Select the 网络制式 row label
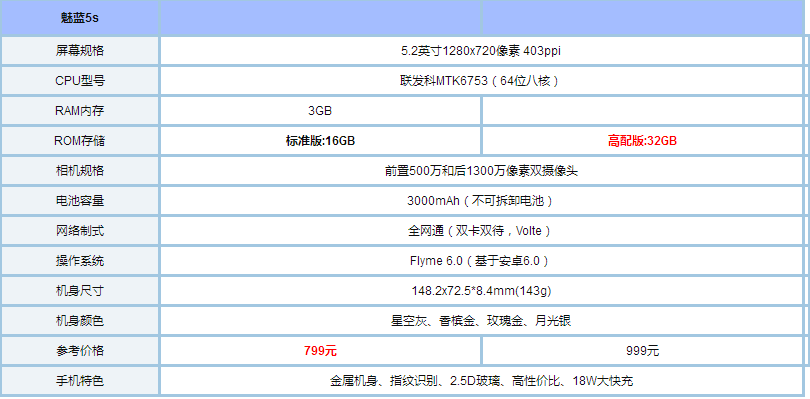The image size is (810, 399). [80, 231]
